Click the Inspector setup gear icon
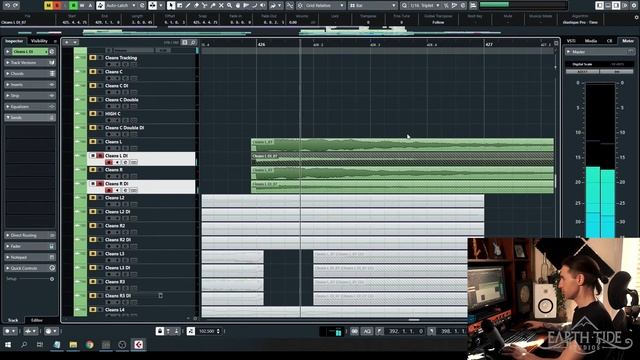This screenshot has height=360, width=640. 52,279
